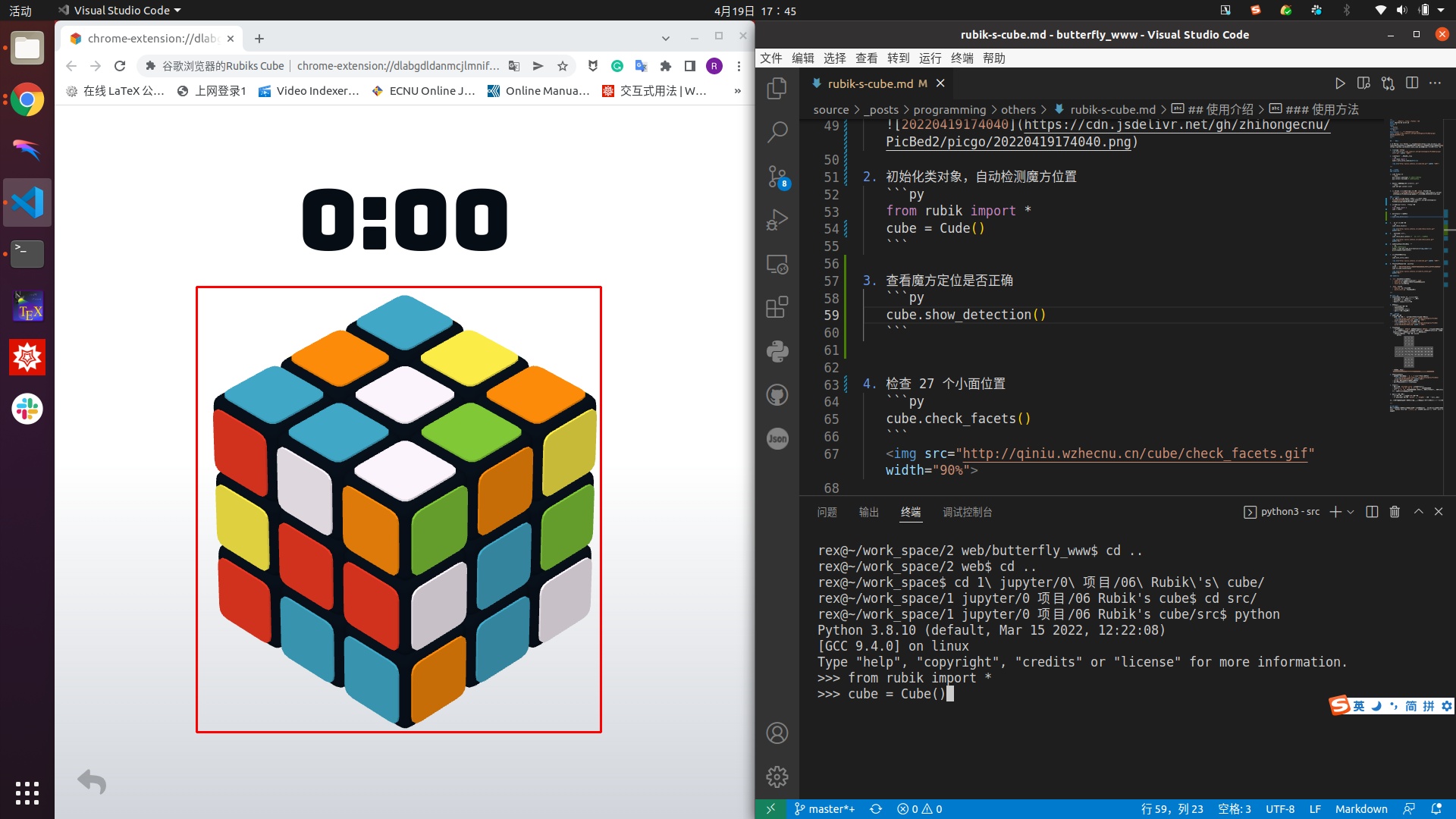Click the undo arrow below the cube
This screenshot has width=1456, height=819.
[x=92, y=781]
